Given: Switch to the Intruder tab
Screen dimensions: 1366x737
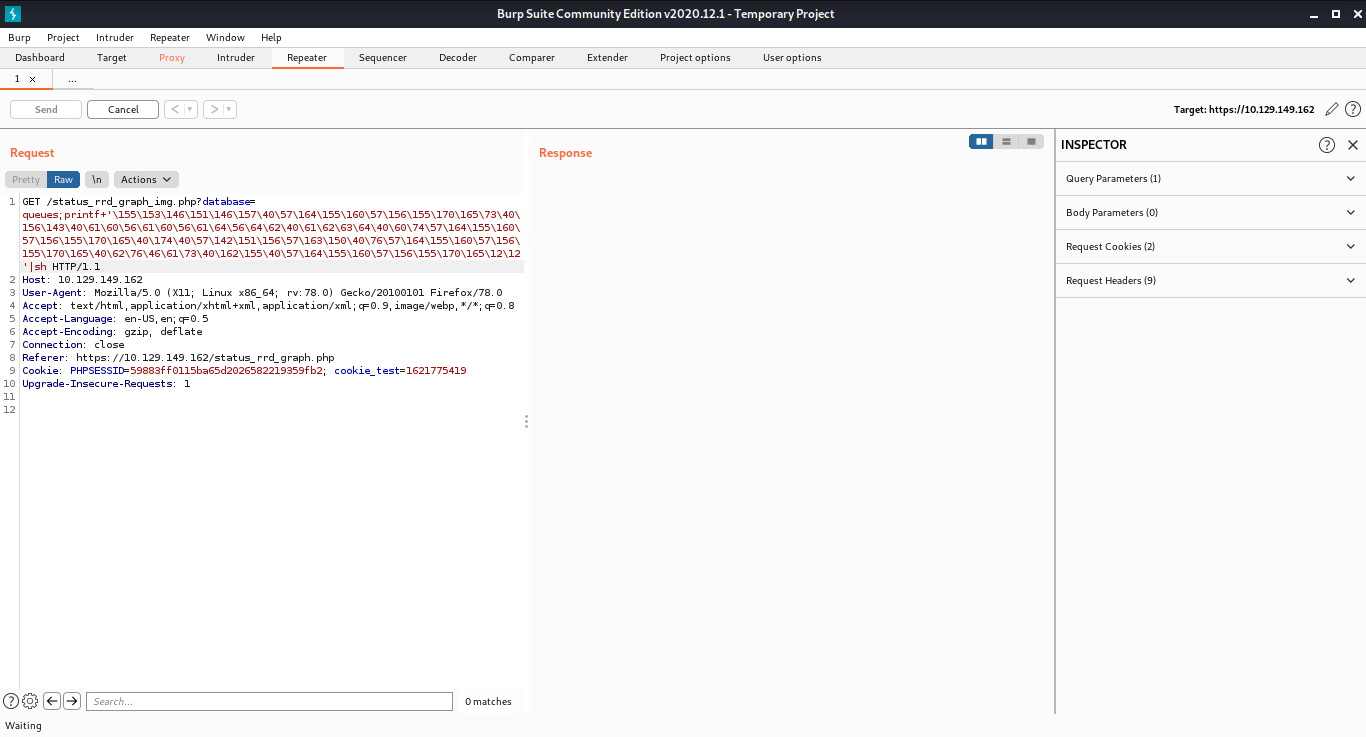Looking at the screenshot, I should pos(236,58).
